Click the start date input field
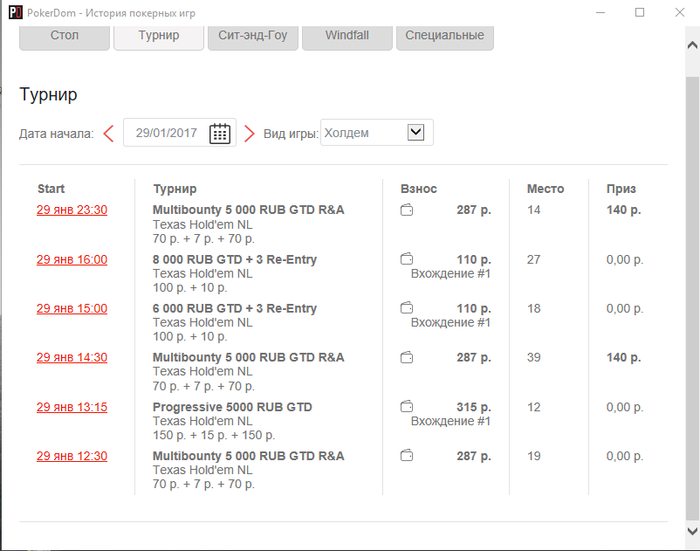This screenshot has width=700, height=551. pyautogui.click(x=179, y=133)
